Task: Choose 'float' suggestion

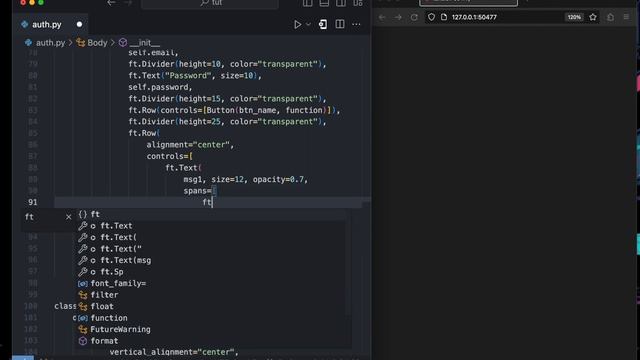Action: [211, 306]
